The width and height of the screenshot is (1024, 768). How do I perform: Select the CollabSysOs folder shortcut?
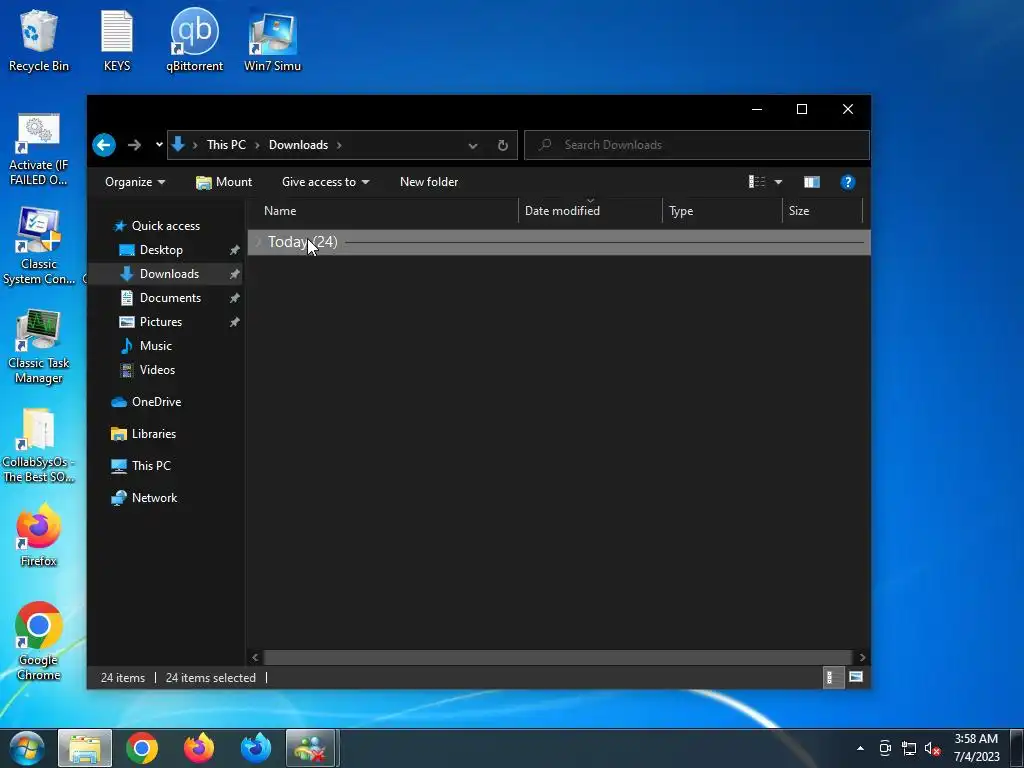[39, 446]
